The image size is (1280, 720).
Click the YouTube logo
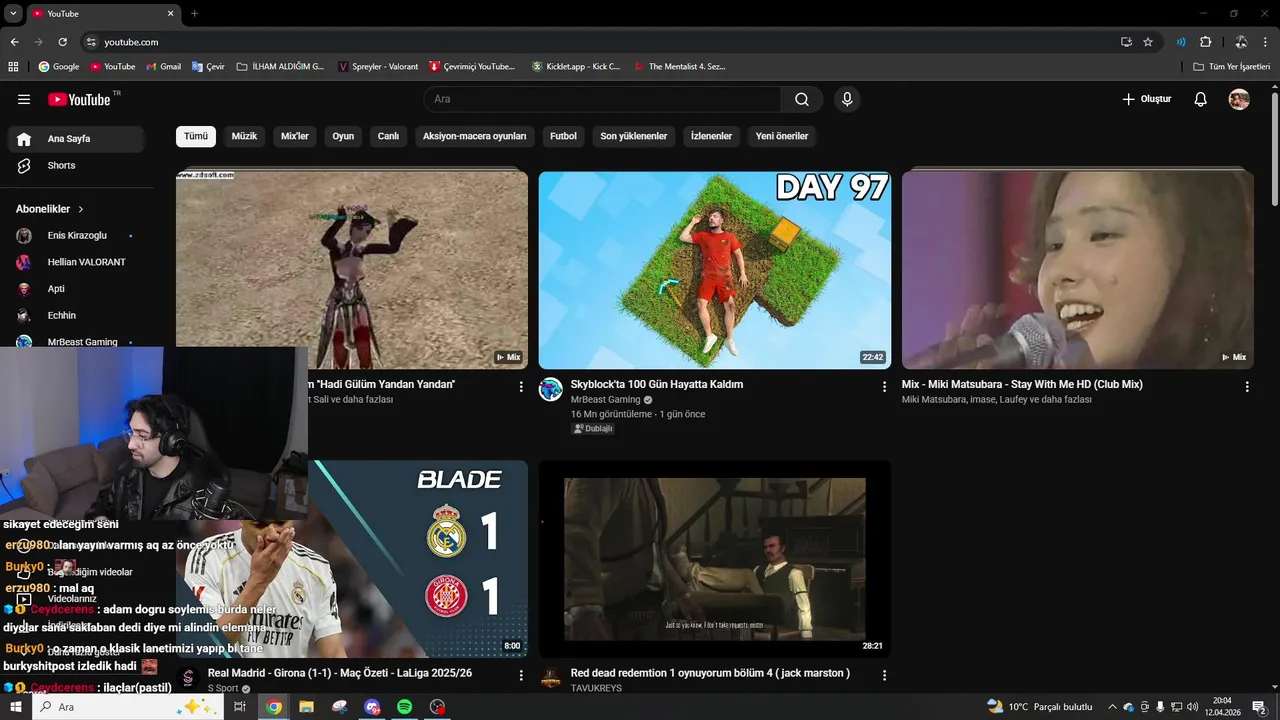coord(79,99)
